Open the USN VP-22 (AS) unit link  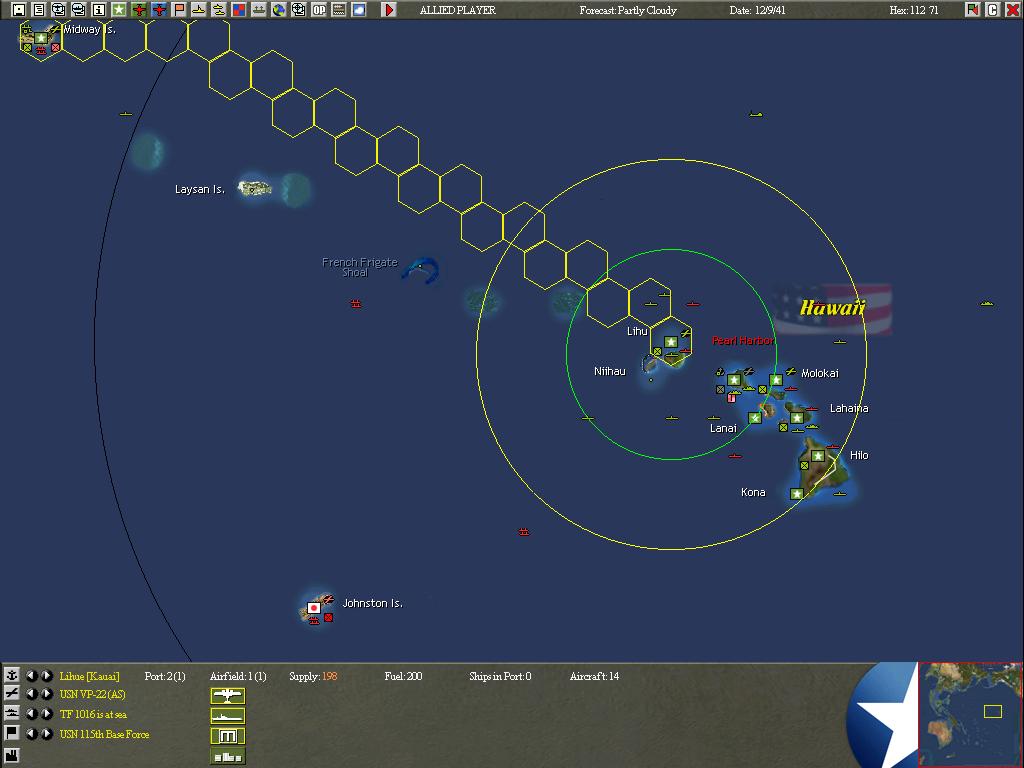point(93,695)
